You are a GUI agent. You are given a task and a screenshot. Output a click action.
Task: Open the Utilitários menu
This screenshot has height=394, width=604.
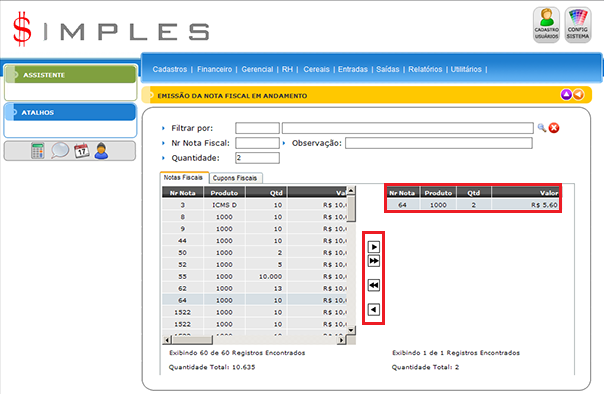[x=466, y=69]
